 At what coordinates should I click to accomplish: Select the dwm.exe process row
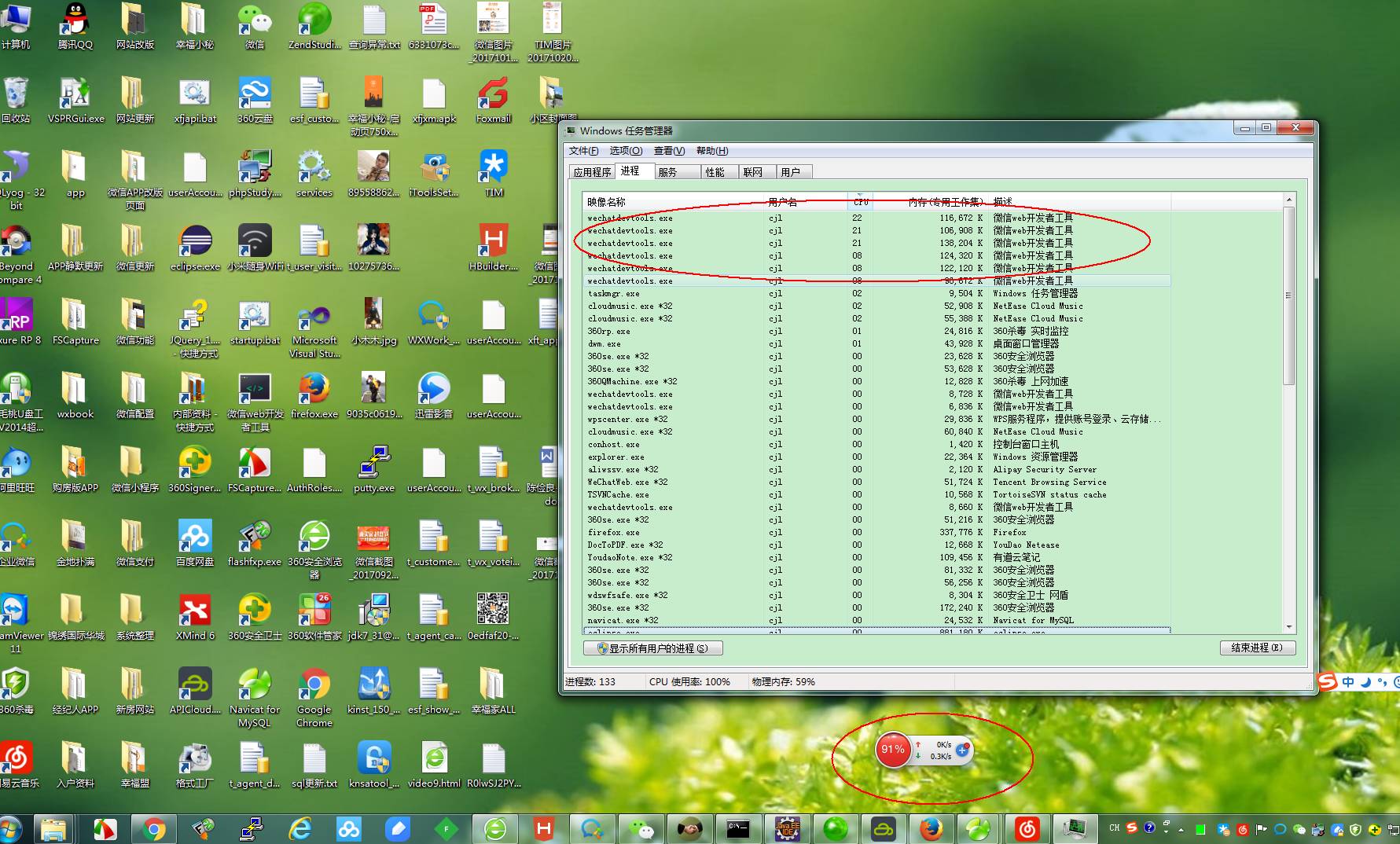click(876, 343)
